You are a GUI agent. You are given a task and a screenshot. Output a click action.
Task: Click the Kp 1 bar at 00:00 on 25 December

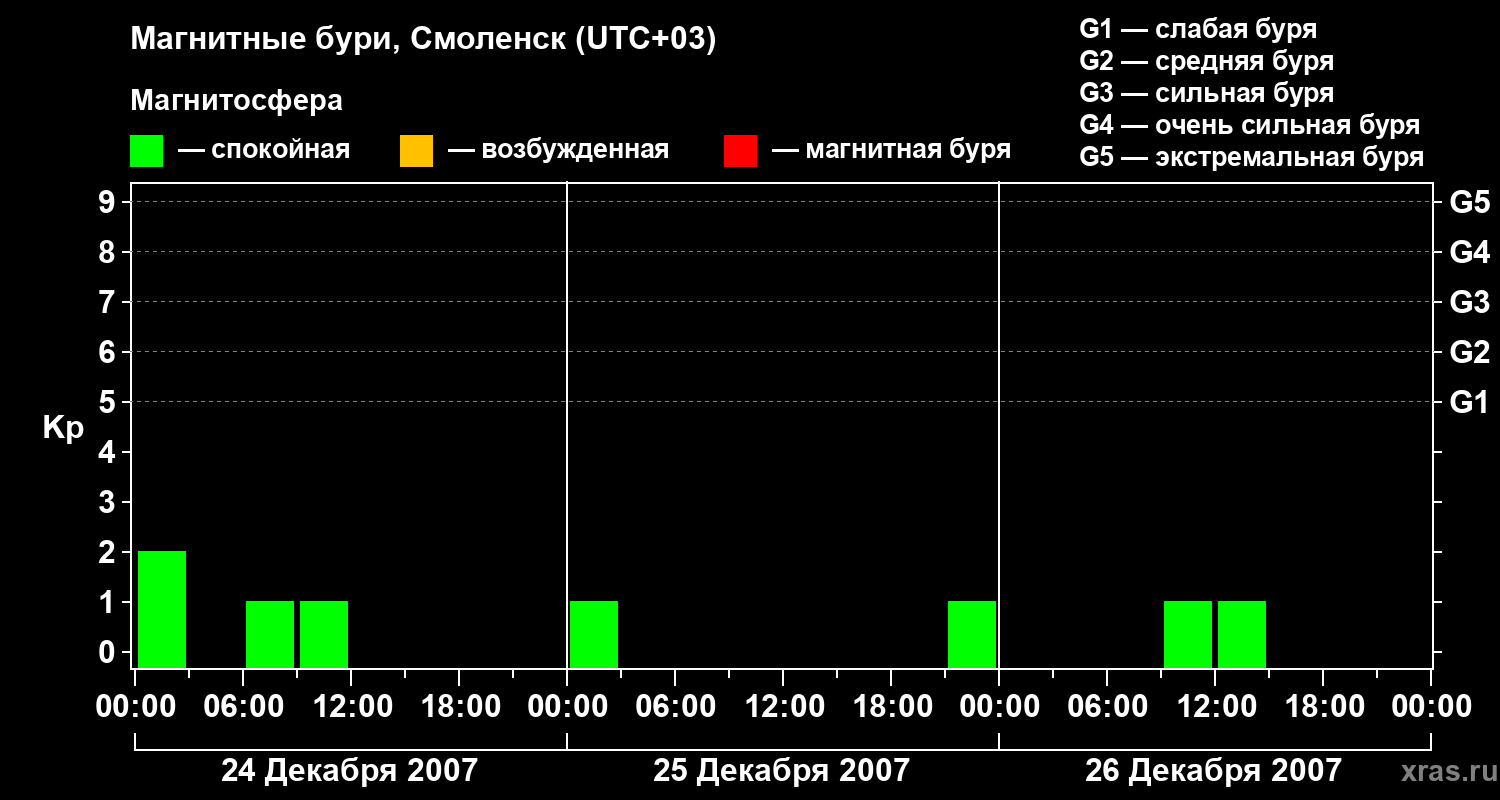(x=594, y=634)
